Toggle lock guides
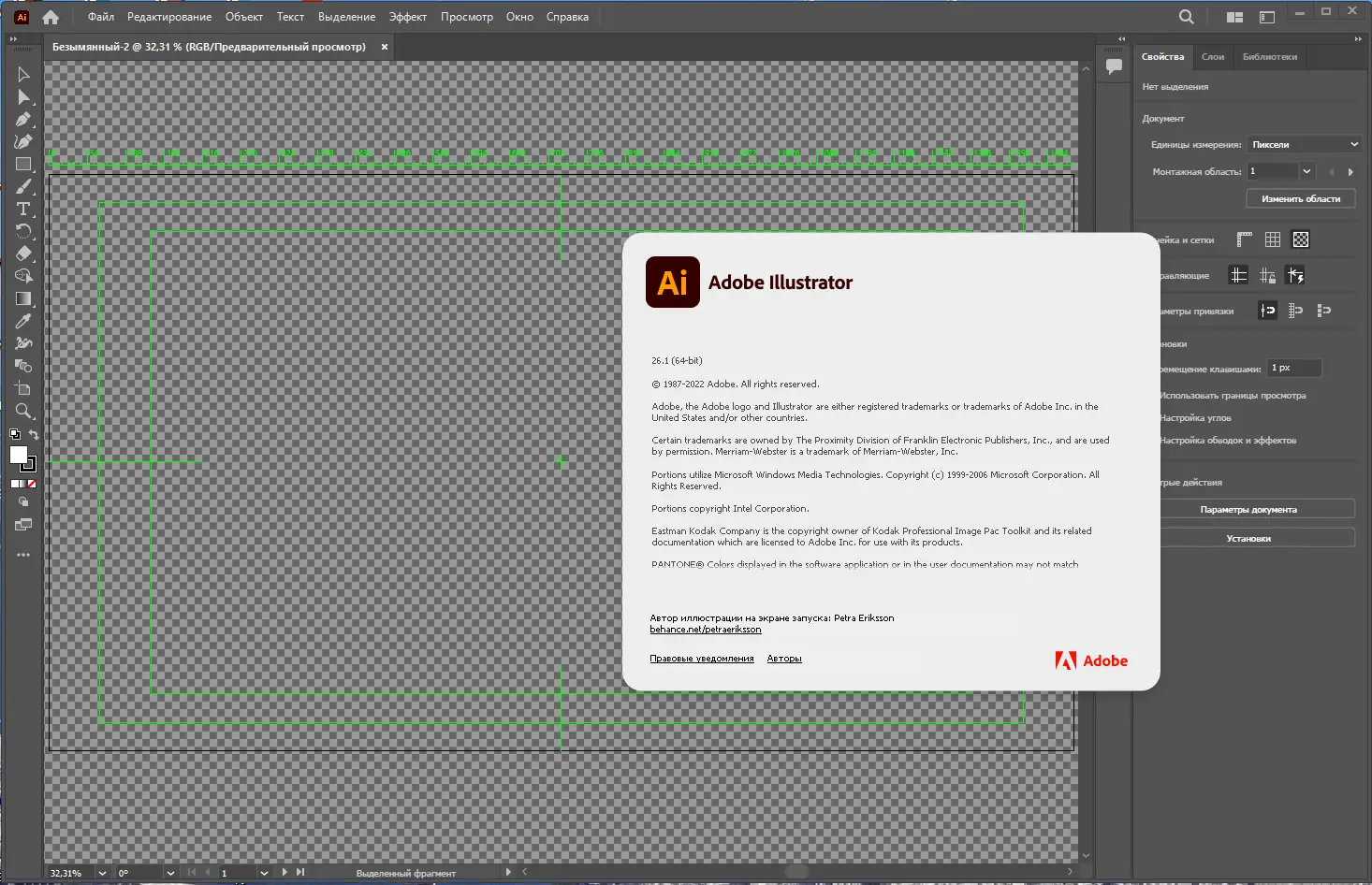This screenshot has height=885, width=1372. pos(1267,275)
